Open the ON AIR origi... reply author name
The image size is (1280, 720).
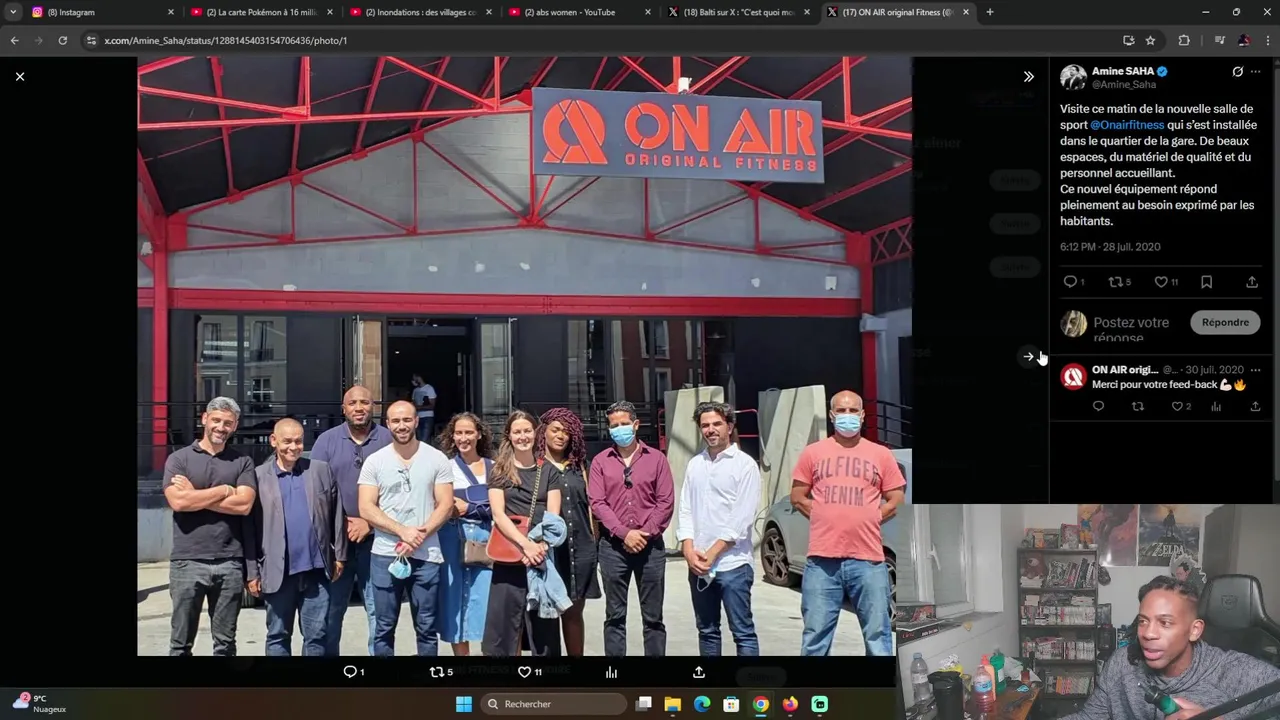[x=1125, y=370]
